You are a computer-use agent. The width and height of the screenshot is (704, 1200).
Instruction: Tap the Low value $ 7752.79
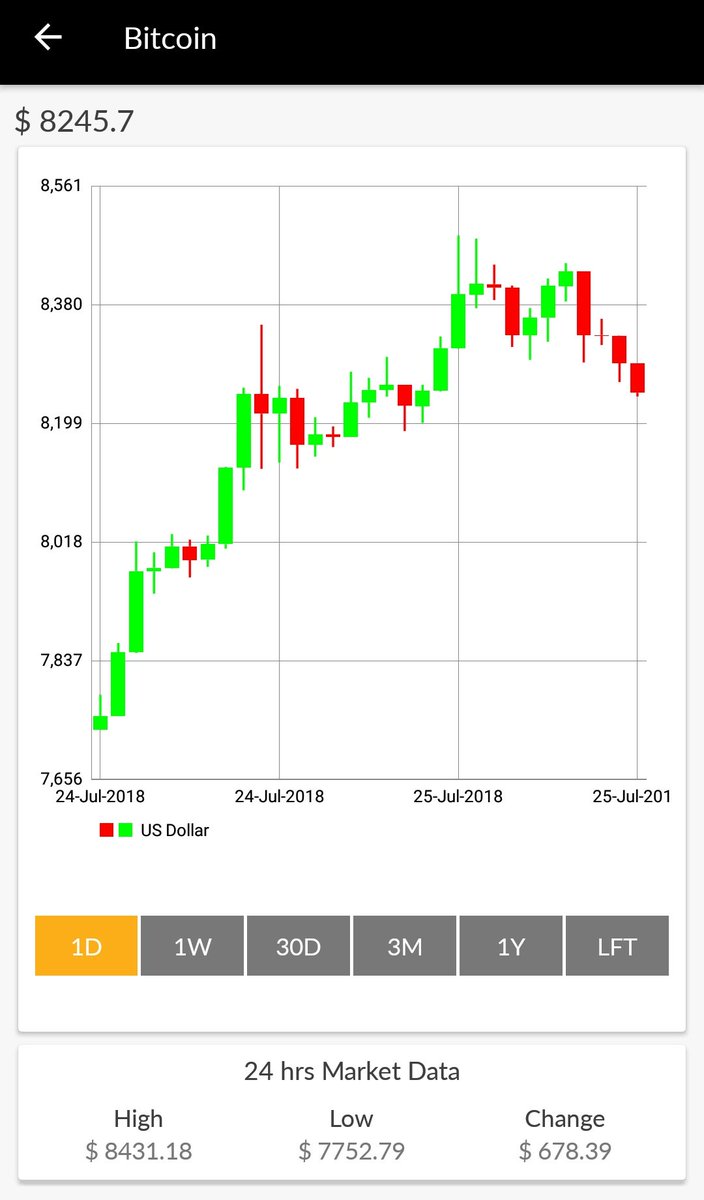click(352, 1151)
